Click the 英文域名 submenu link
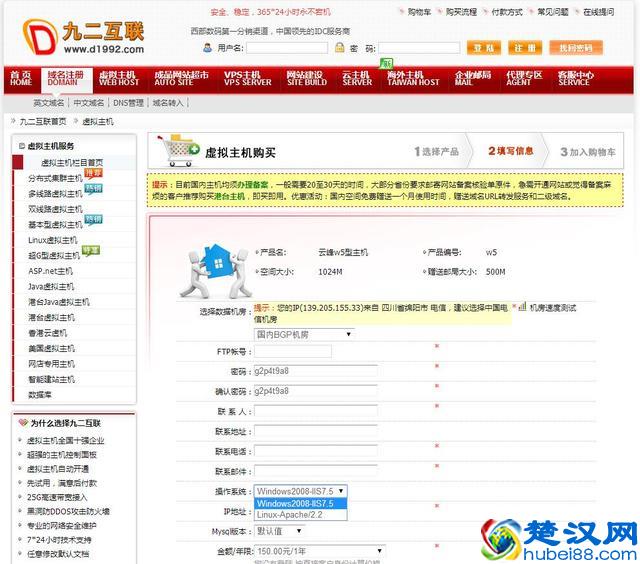 pos(49,103)
